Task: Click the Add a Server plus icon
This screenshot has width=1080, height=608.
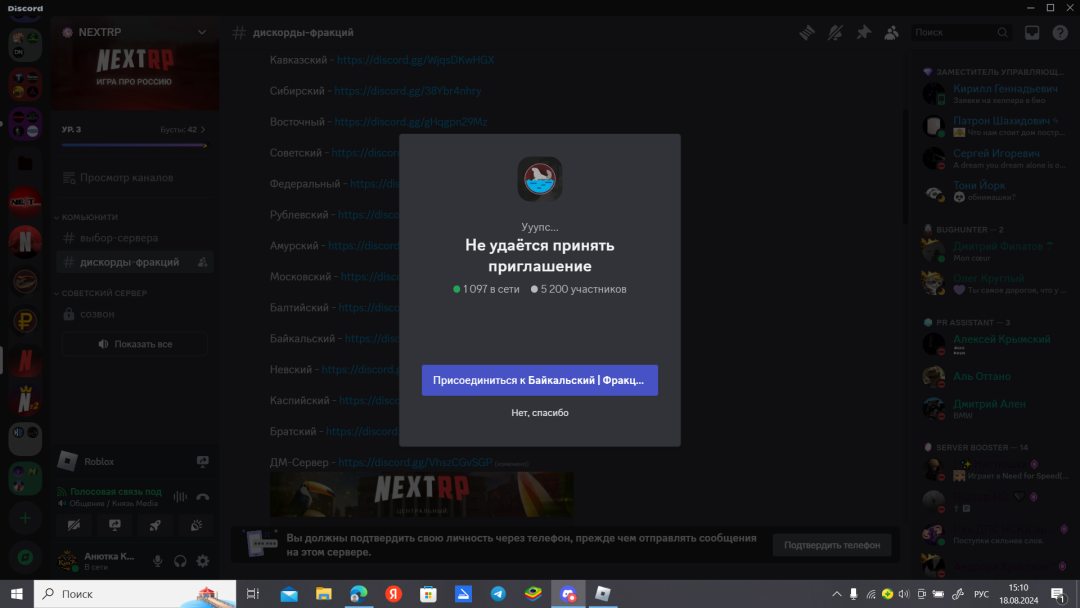Action: [x=25, y=518]
